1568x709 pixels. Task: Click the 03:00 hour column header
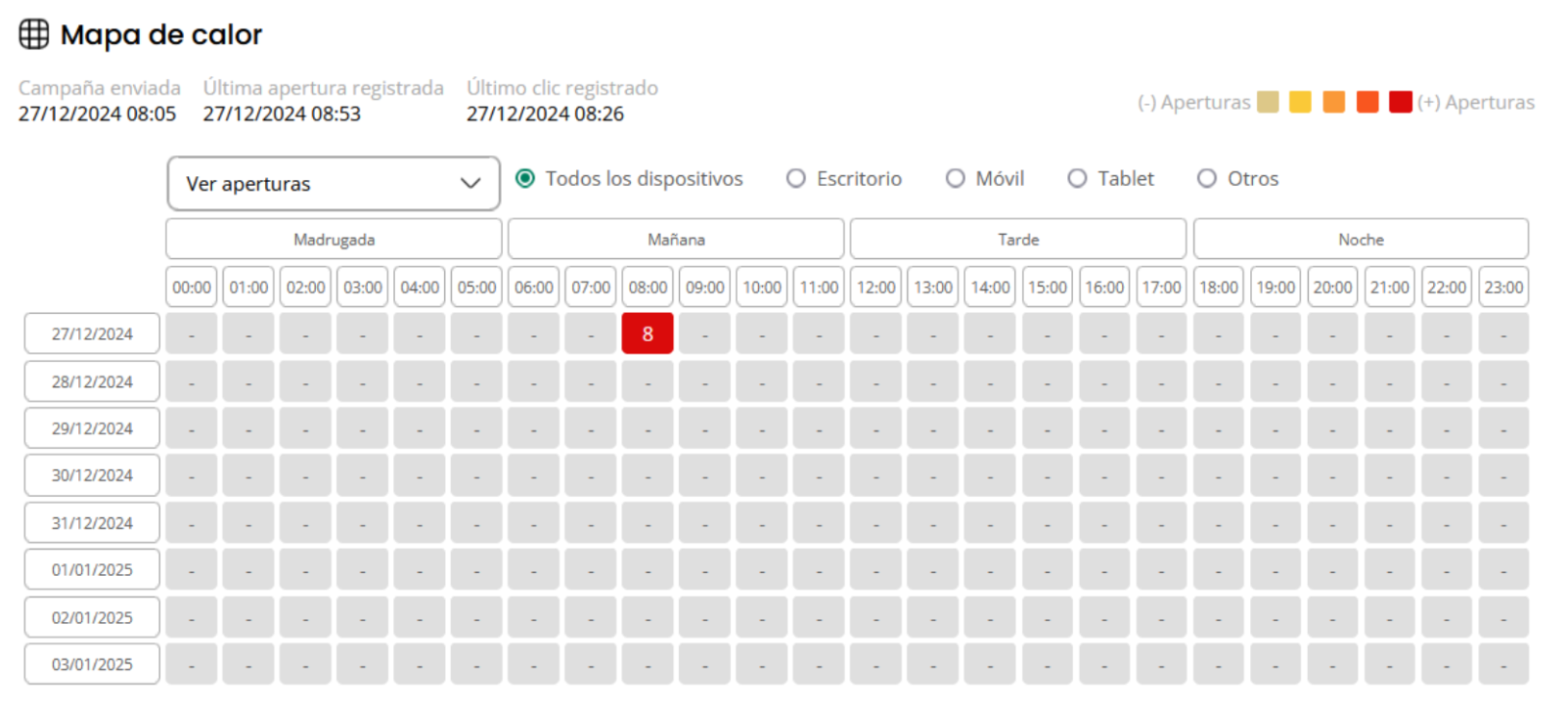coord(363,288)
